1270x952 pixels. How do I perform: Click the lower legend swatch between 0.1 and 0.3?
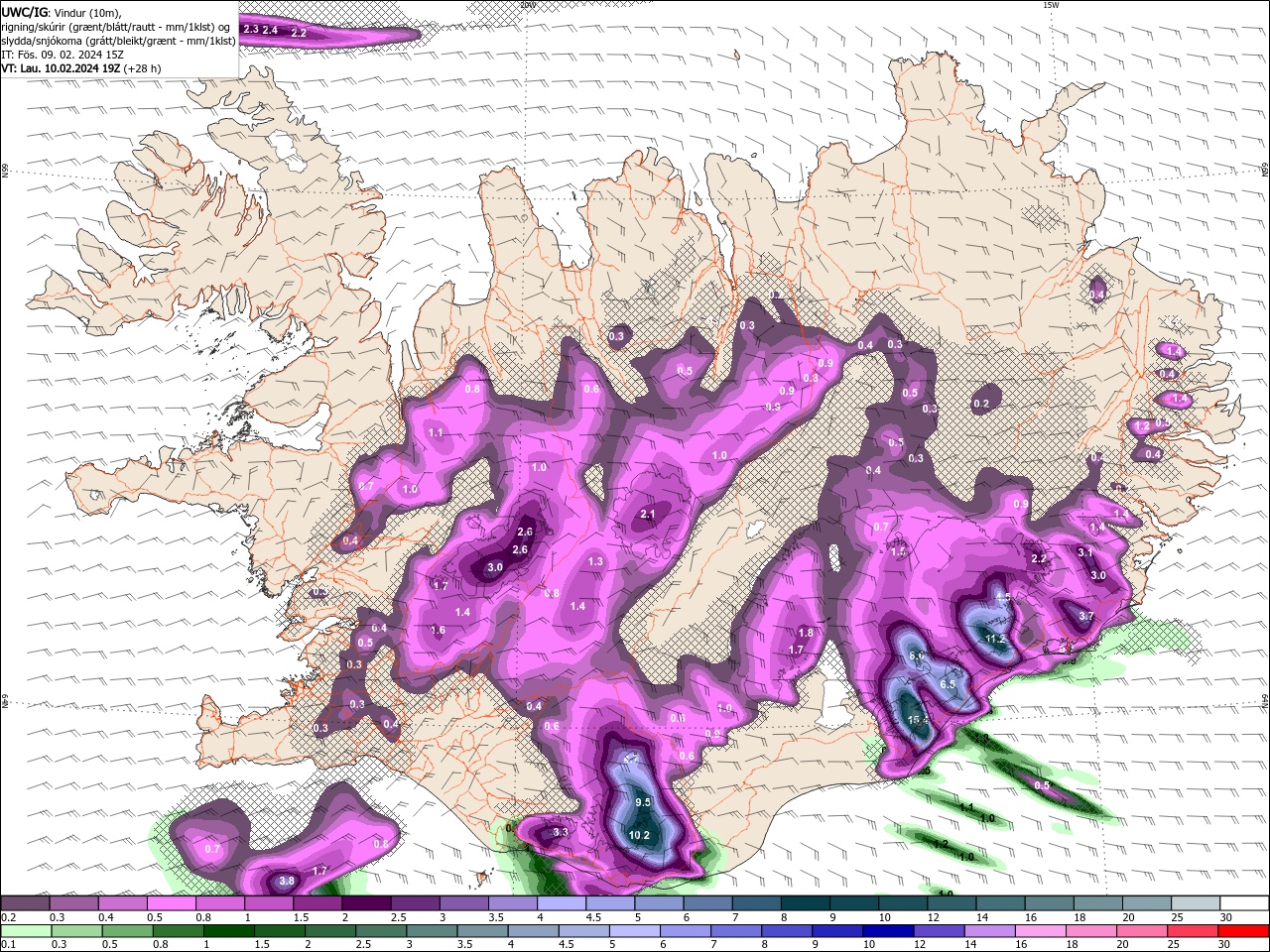(26, 931)
